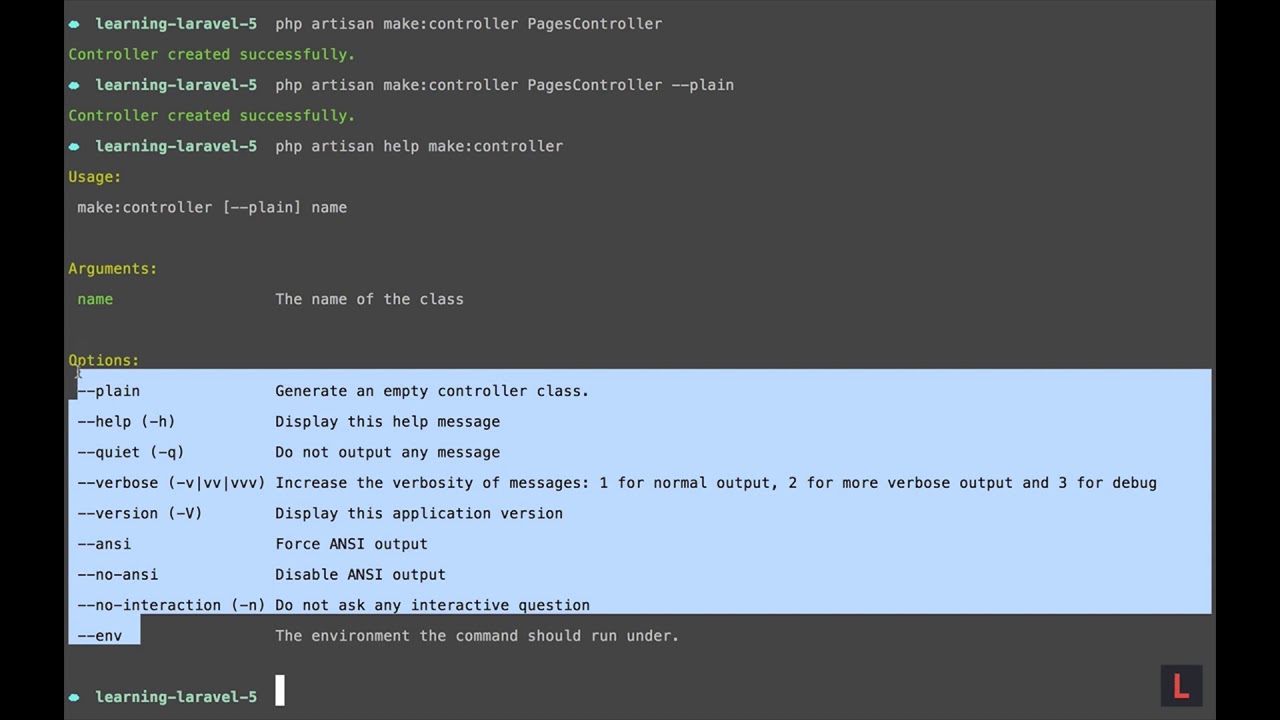Click the --verbose (-v|vv|vvv) option
Viewport: 1280px width, 720px height.
pyautogui.click(x=171, y=483)
